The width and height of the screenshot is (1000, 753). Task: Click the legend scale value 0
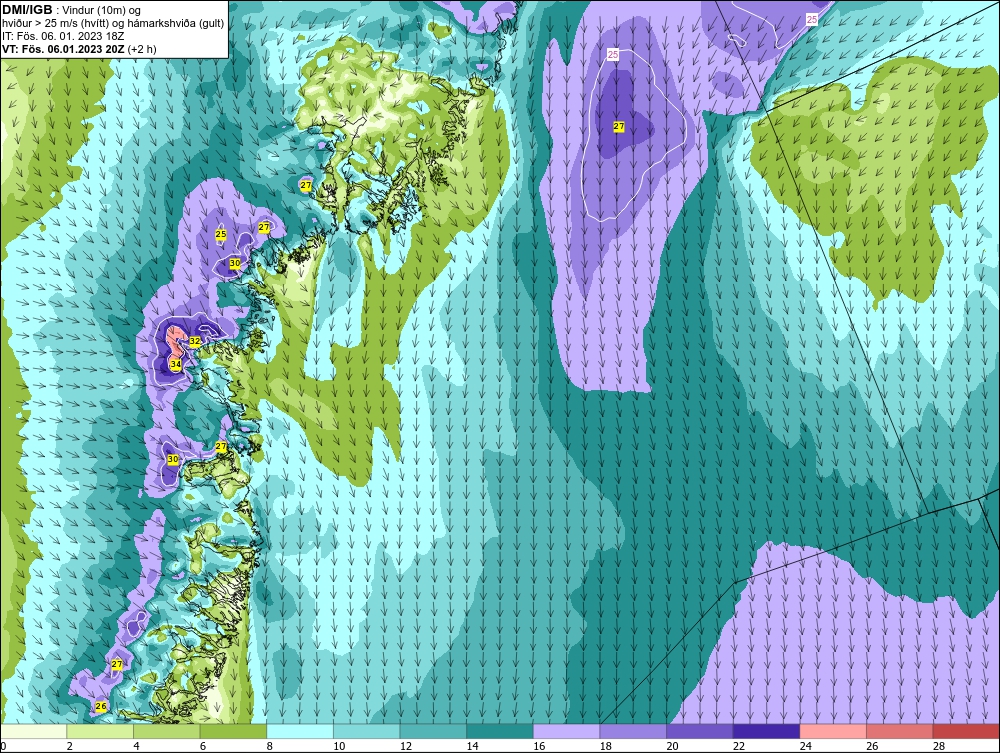pos(3,746)
